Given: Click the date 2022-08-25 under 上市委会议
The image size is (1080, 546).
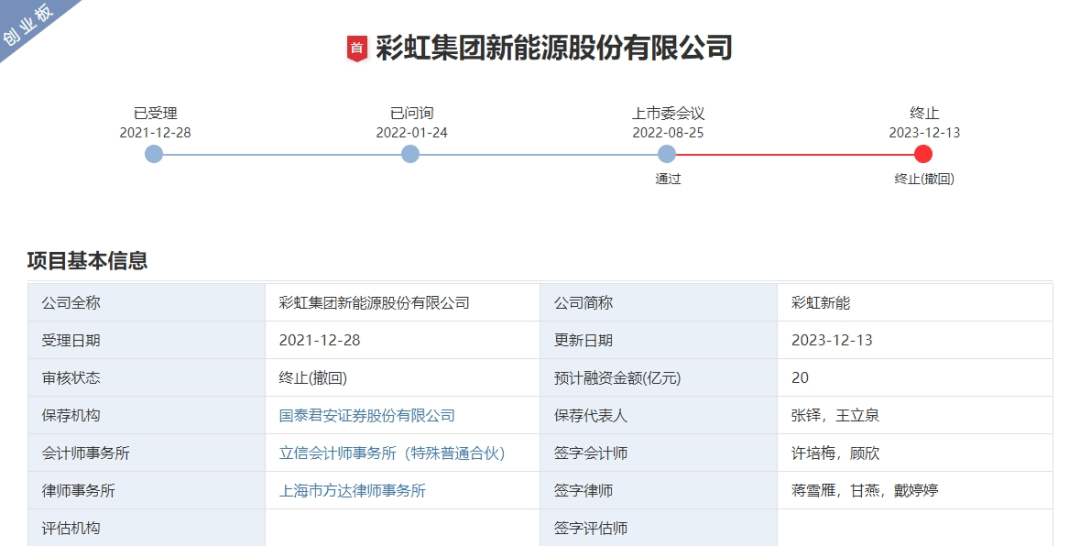Looking at the screenshot, I should point(668,133).
